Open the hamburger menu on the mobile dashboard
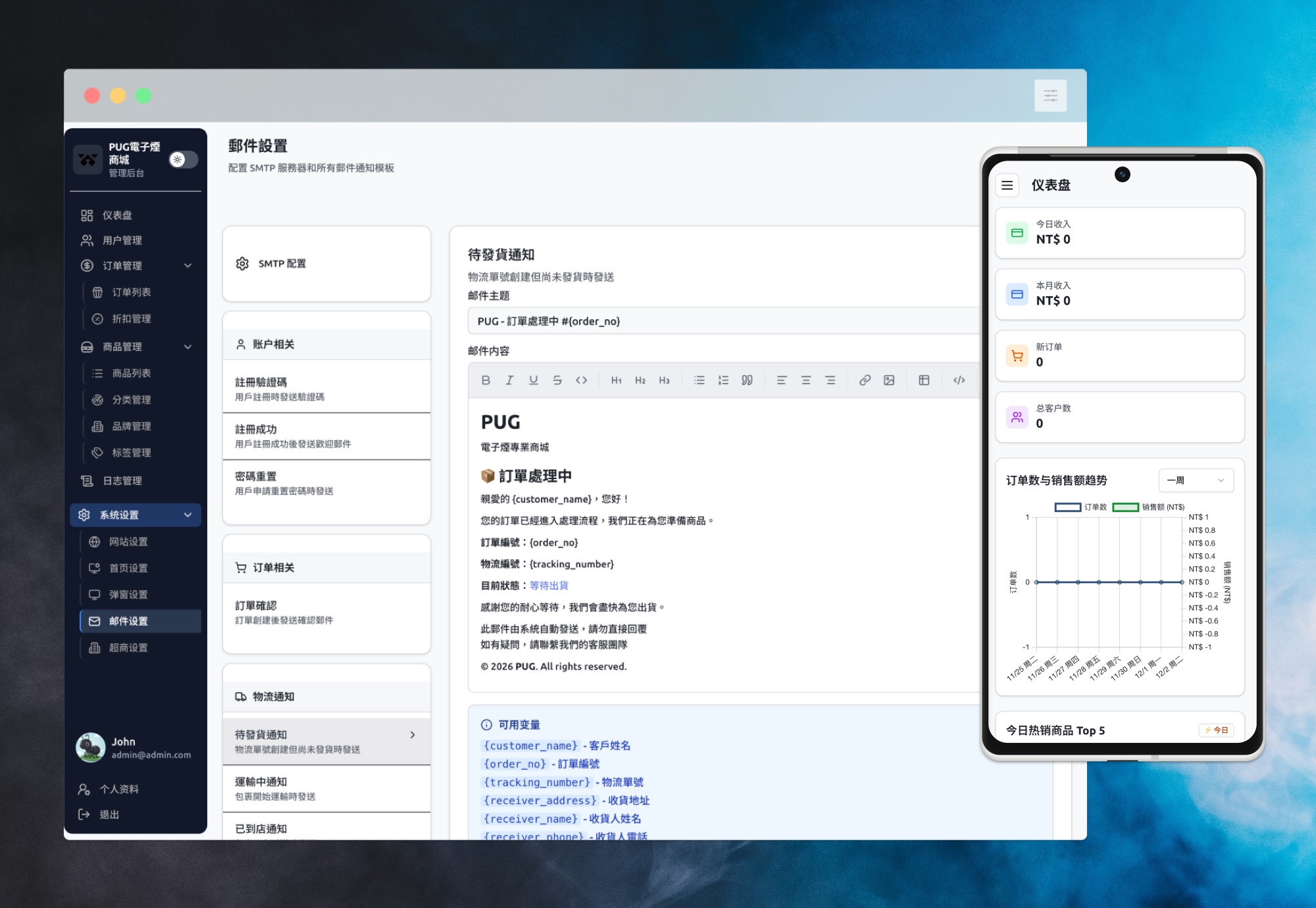Image resolution: width=1316 pixels, height=908 pixels. [x=1007, y=186]
